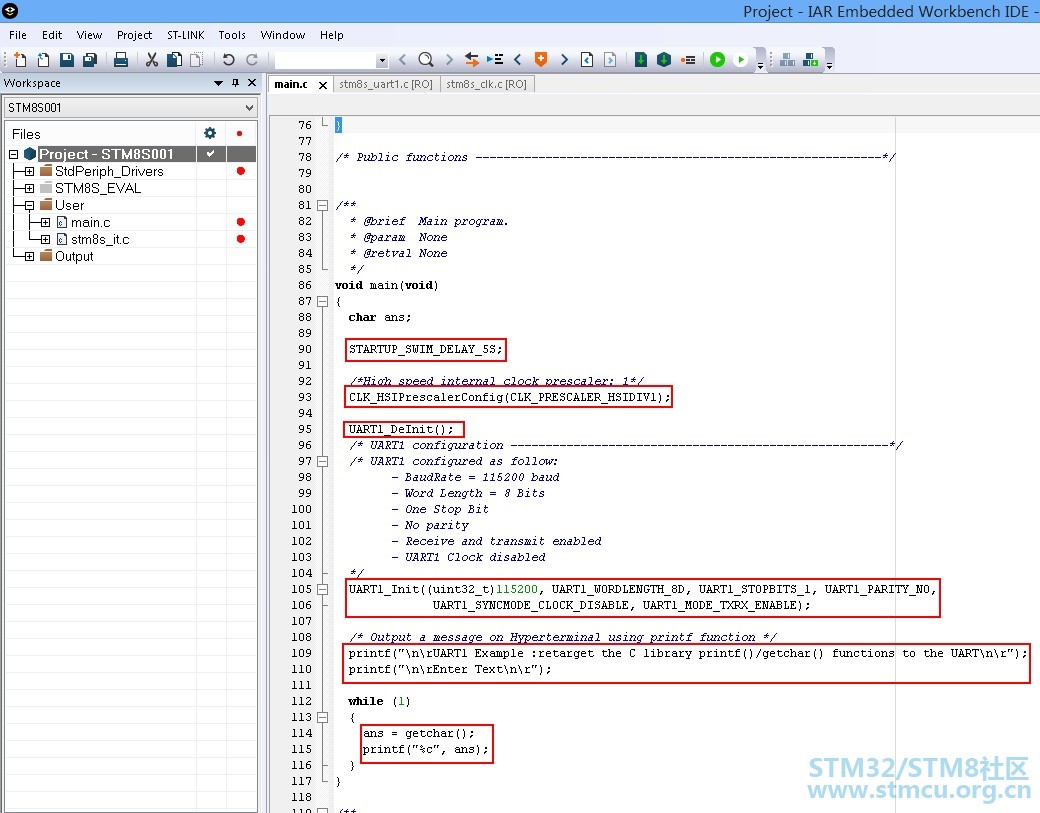Undo the last edit
The height and width of the screenshot is (813, 1040).
tap(229, 60)
